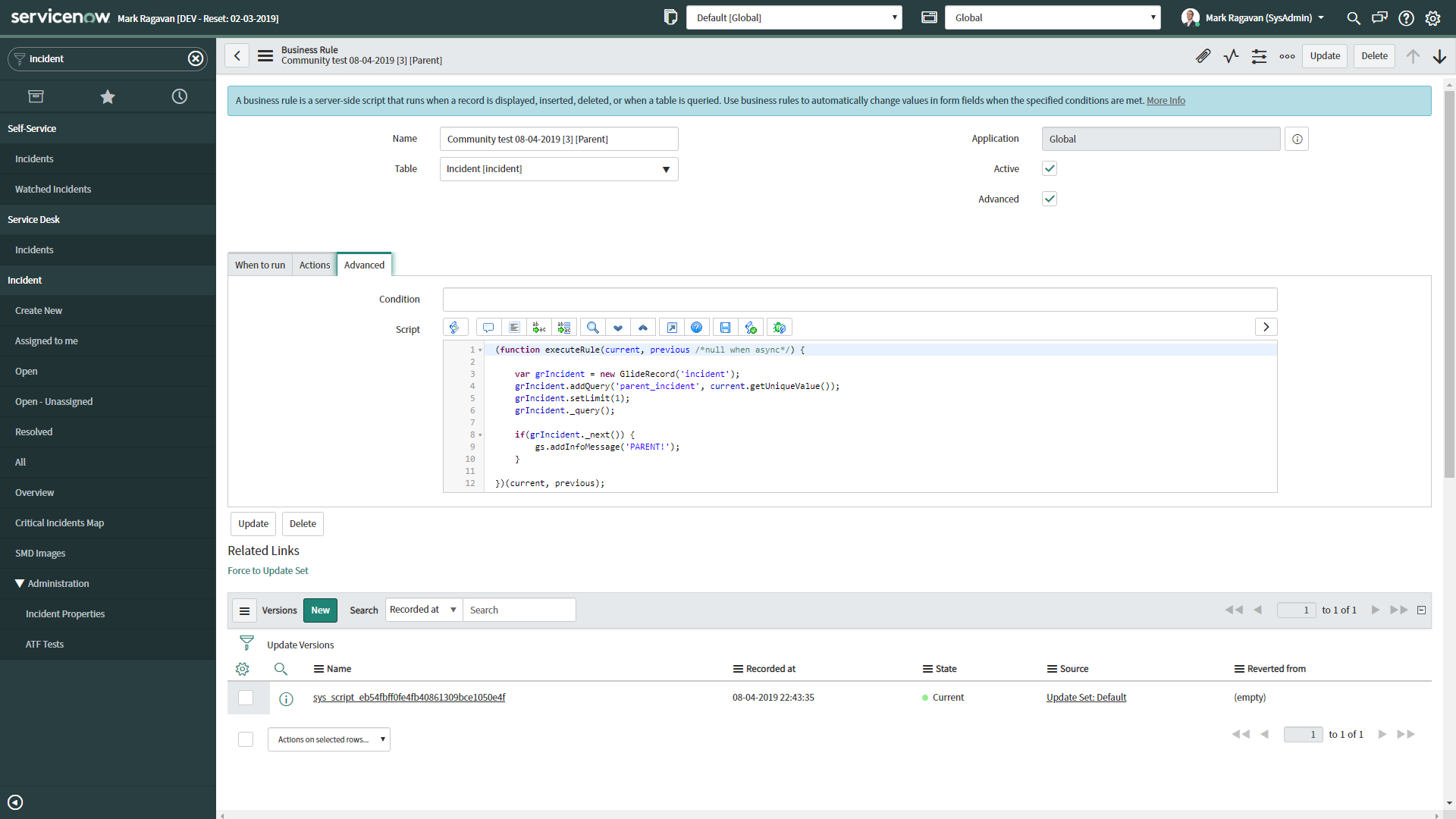Click the paperclip attachments icon
The image size is (1456, 819).
1203,56
